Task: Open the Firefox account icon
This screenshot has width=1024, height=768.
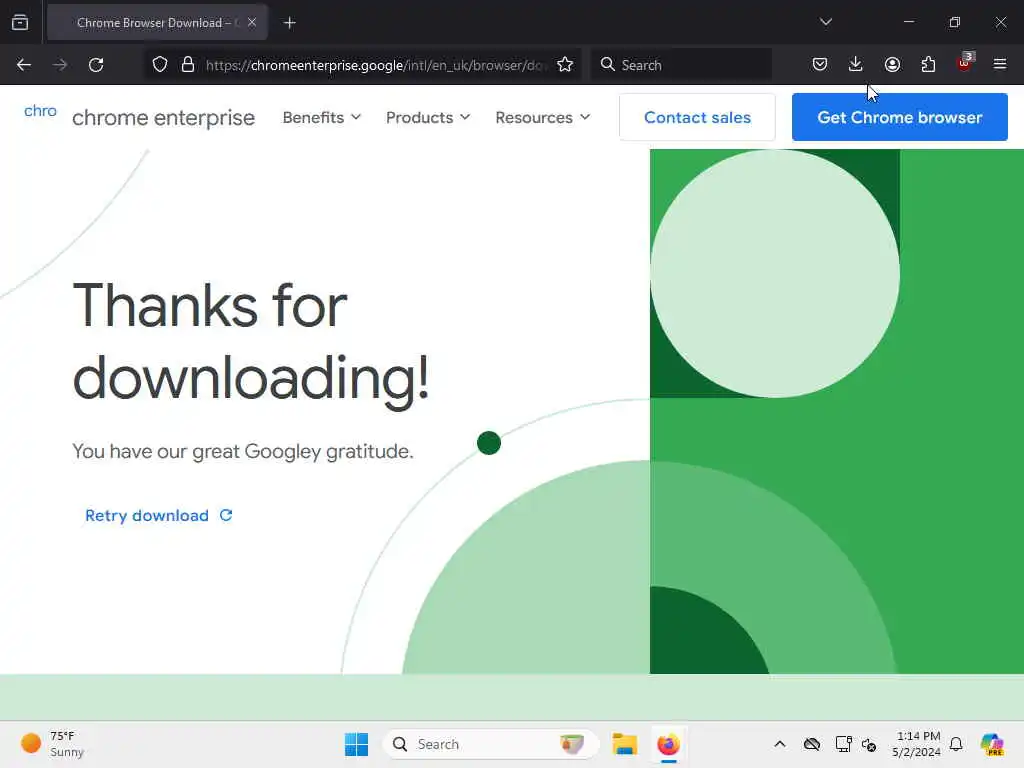Action: click(x=892, y=64)
